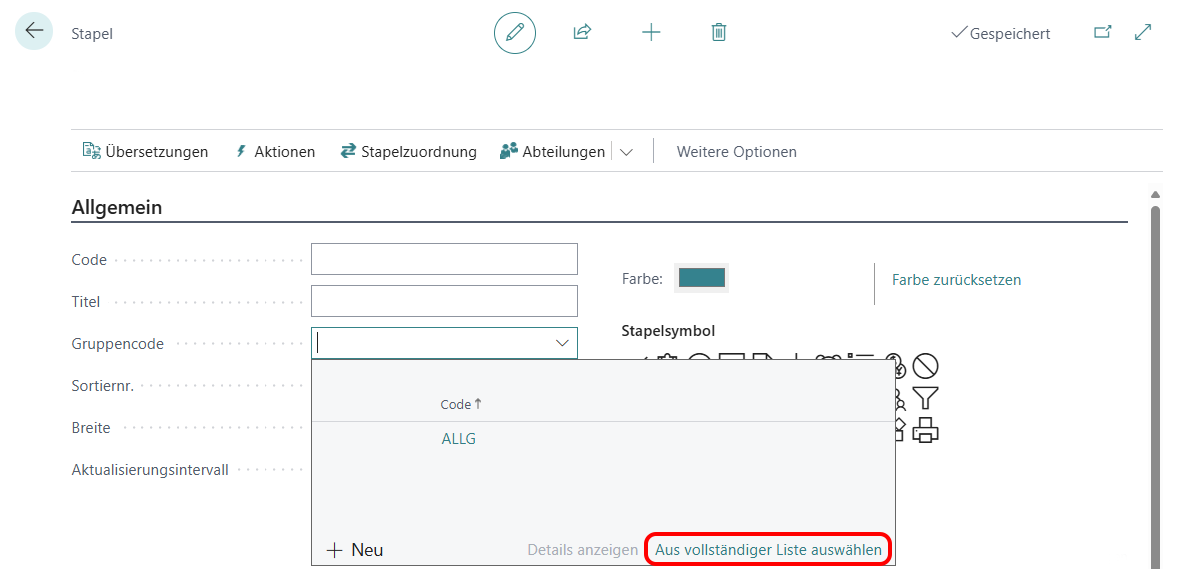Open the page in a new window
This screenshot has height=569, width=1181.
point(1103,32)
